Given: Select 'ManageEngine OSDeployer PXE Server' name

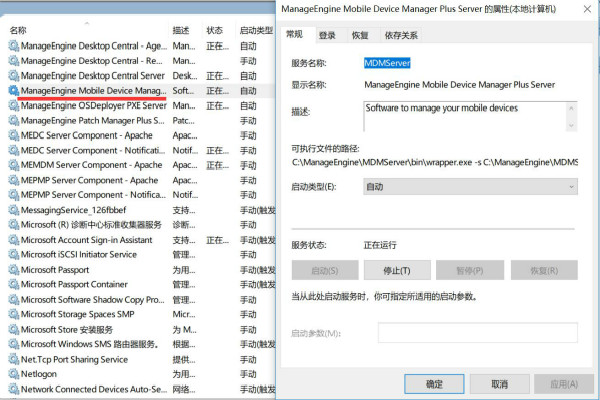Looking at the screenshot, I should [x=93, y=106].
